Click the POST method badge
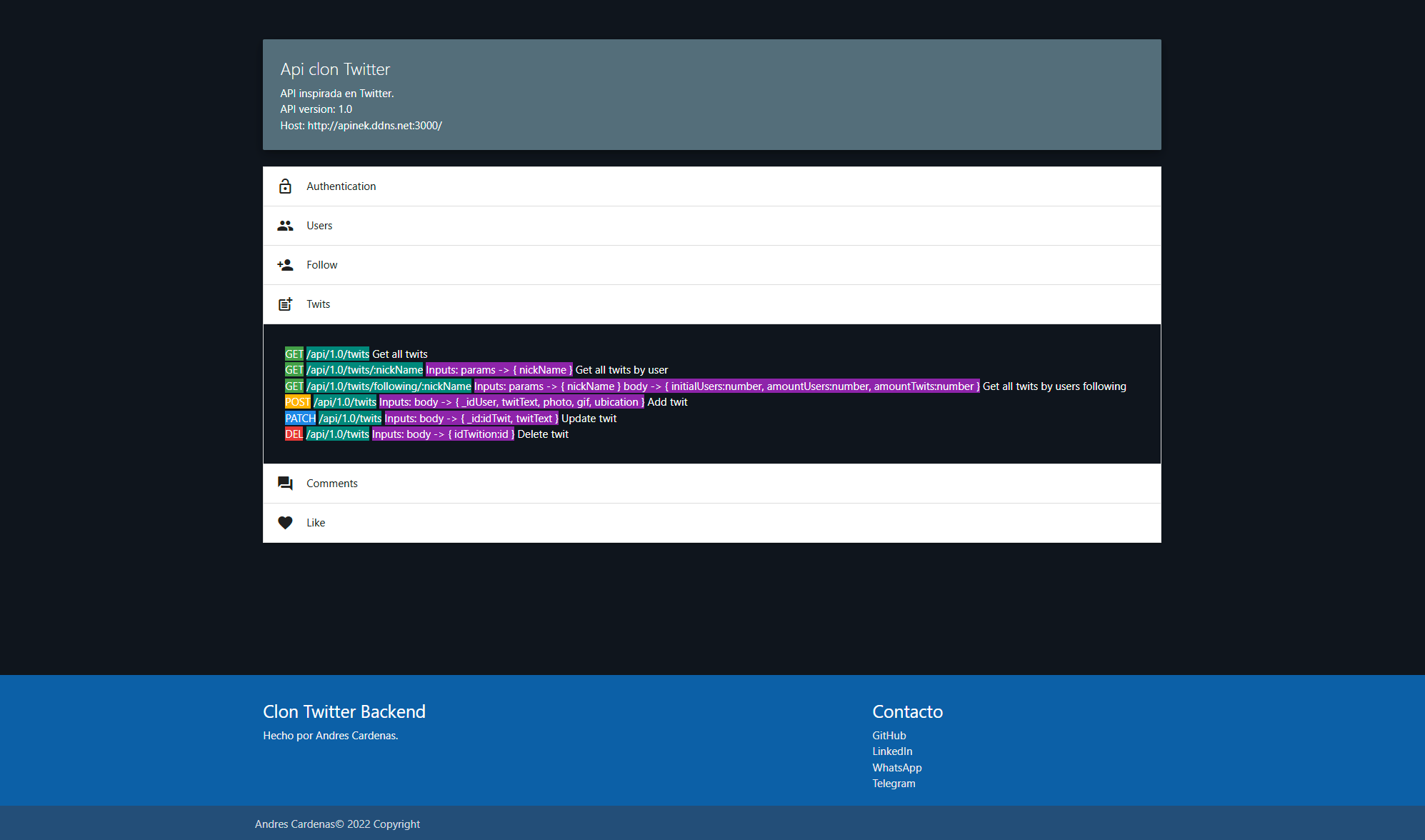Image resolution: width=1425 pixels, height=840 pixels. (297, 402)
